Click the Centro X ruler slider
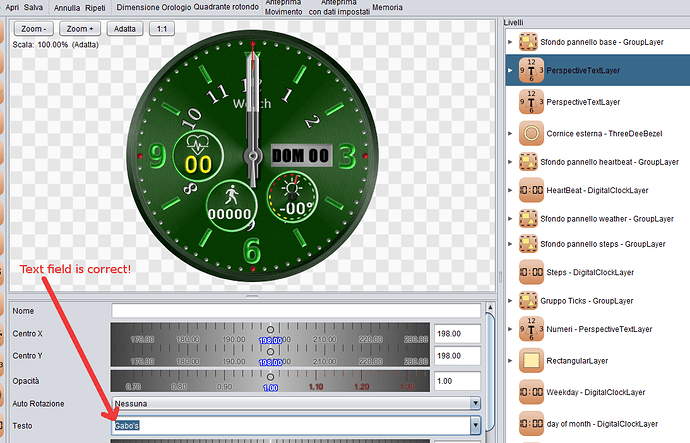Screen dimensions: 690x443 click(x=270, y=333)
